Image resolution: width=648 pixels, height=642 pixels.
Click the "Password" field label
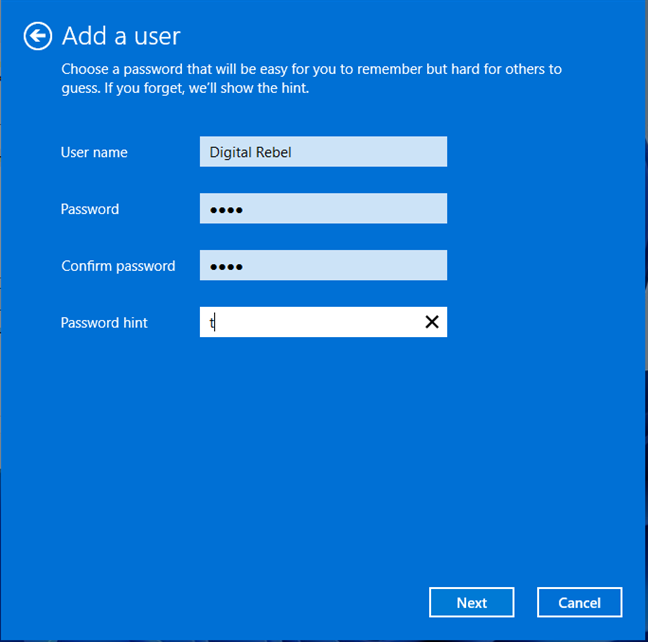click(90, 209)
